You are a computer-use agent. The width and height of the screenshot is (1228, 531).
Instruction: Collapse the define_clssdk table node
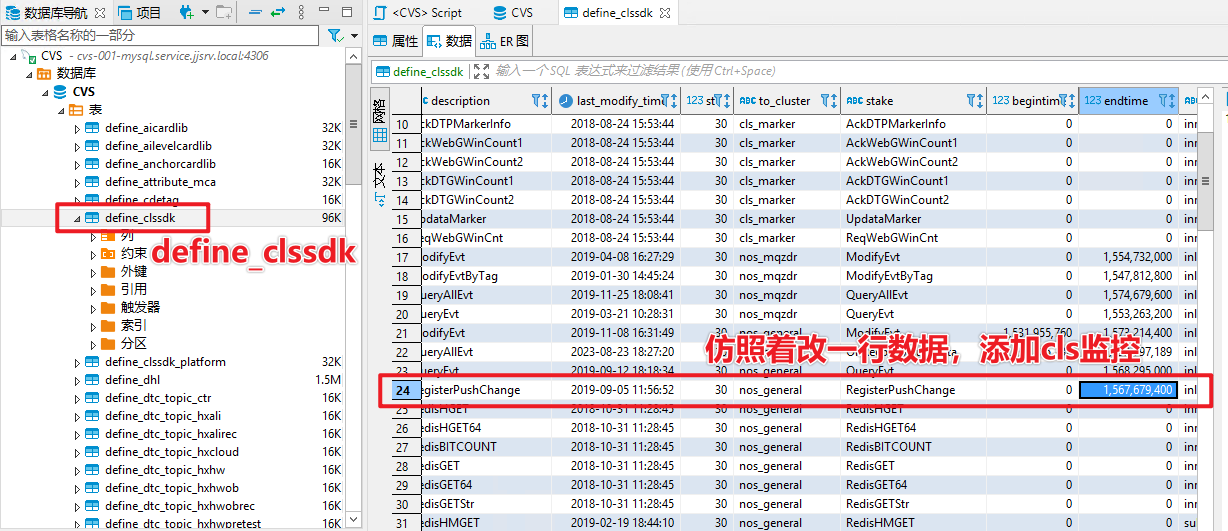78,218
